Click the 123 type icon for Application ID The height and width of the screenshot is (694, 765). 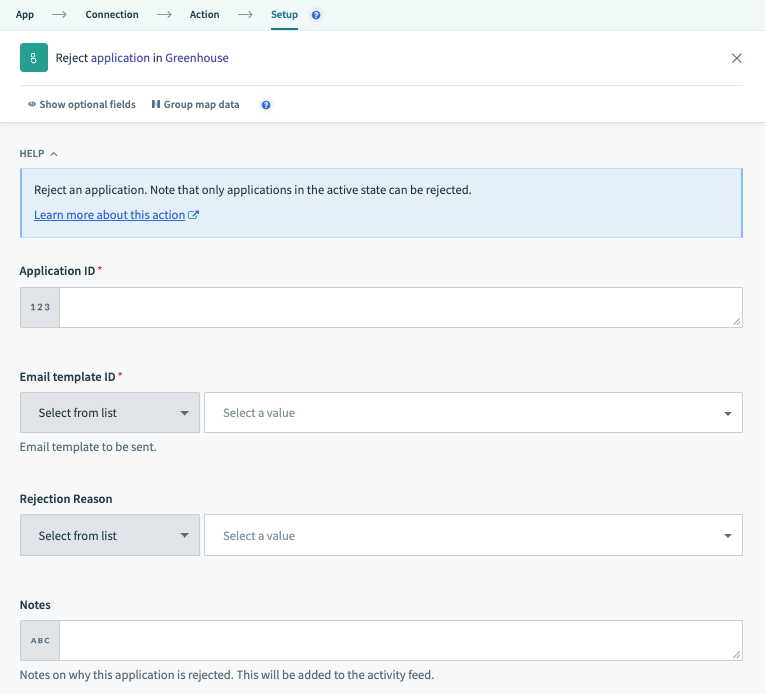(40, 307)
